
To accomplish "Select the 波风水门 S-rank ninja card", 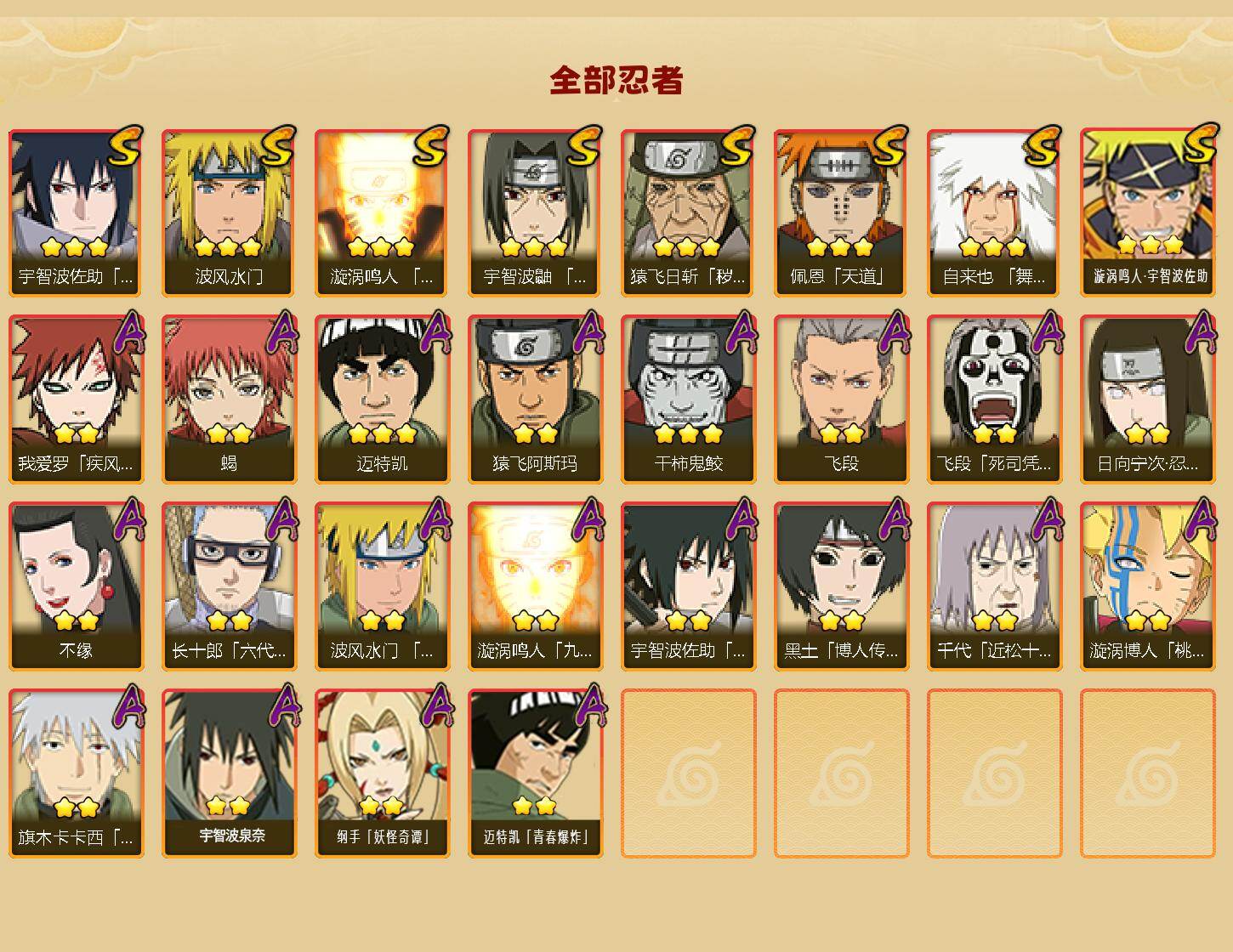I will point(229,212).
